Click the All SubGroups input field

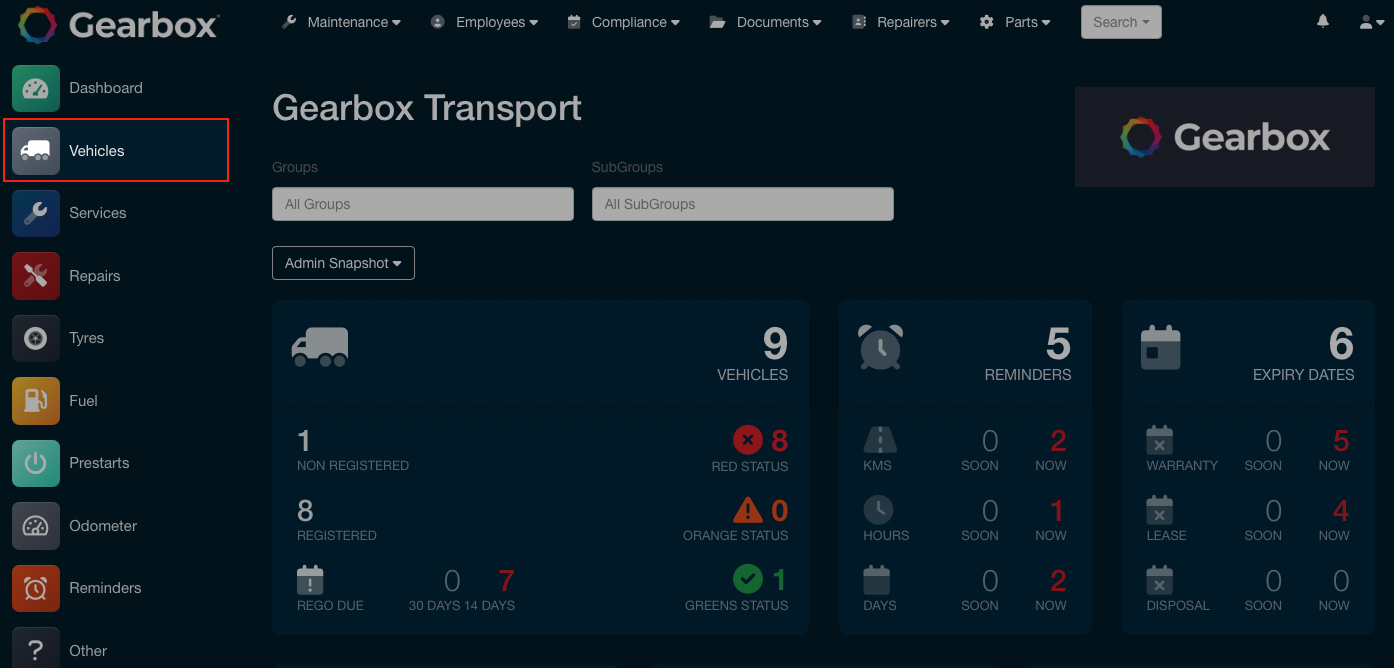click(x=743, y=204)
